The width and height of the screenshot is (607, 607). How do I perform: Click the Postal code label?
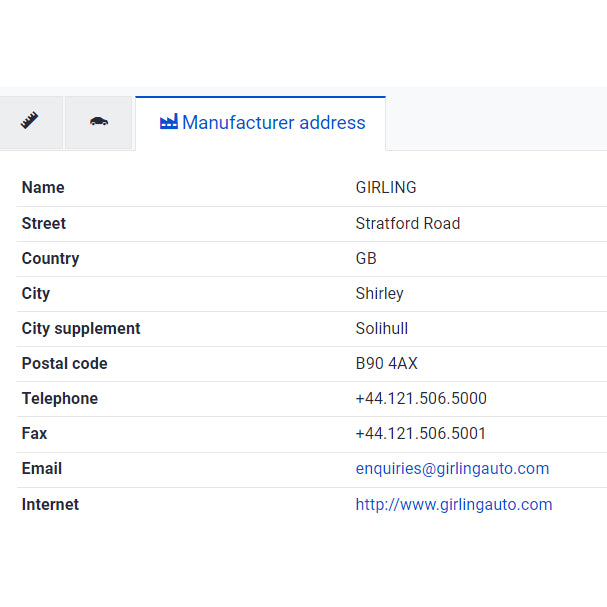coord(64,364)
